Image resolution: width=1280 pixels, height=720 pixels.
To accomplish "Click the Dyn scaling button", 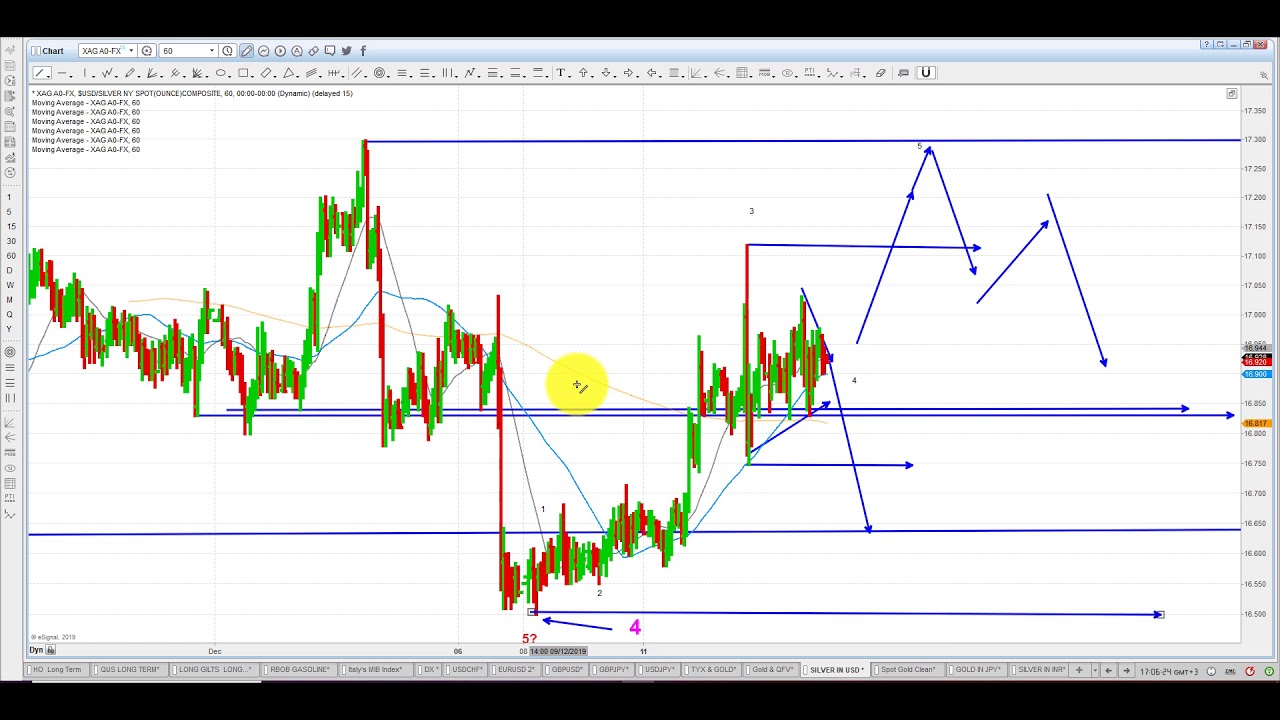I will [x=36, y=650].
